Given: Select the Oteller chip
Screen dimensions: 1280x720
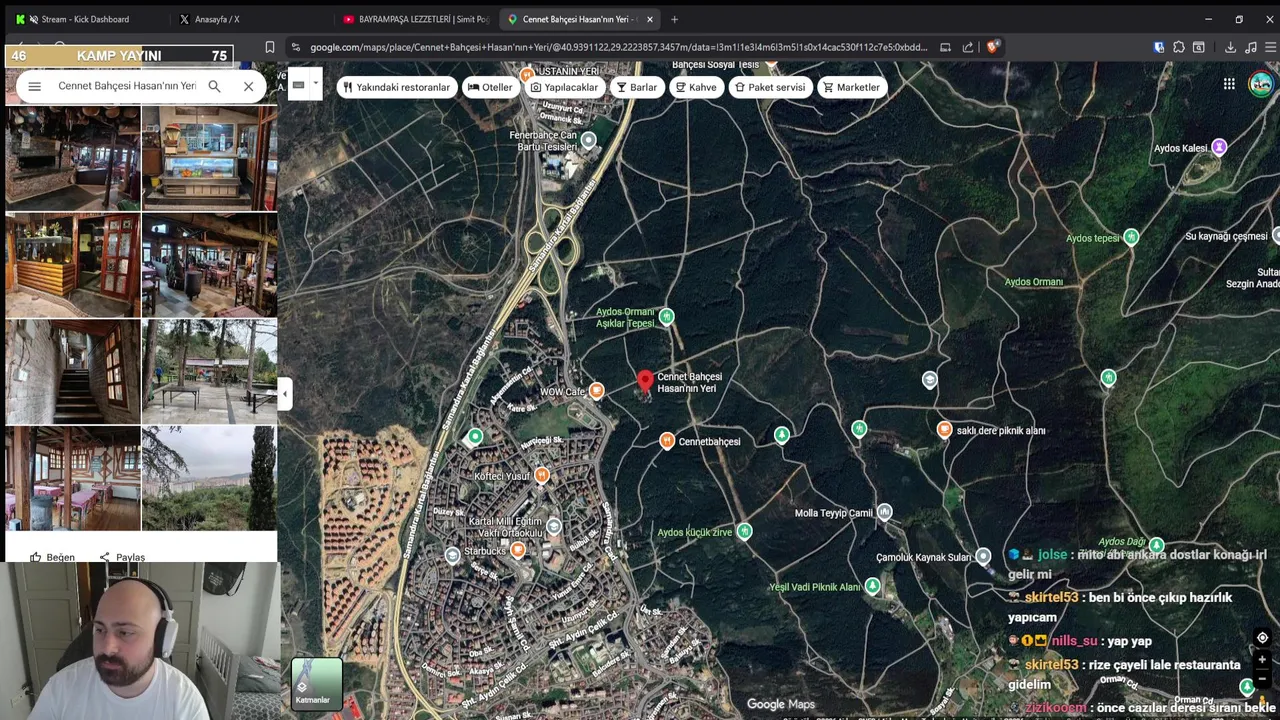Looking at the screenshot, I should [490, 87].
